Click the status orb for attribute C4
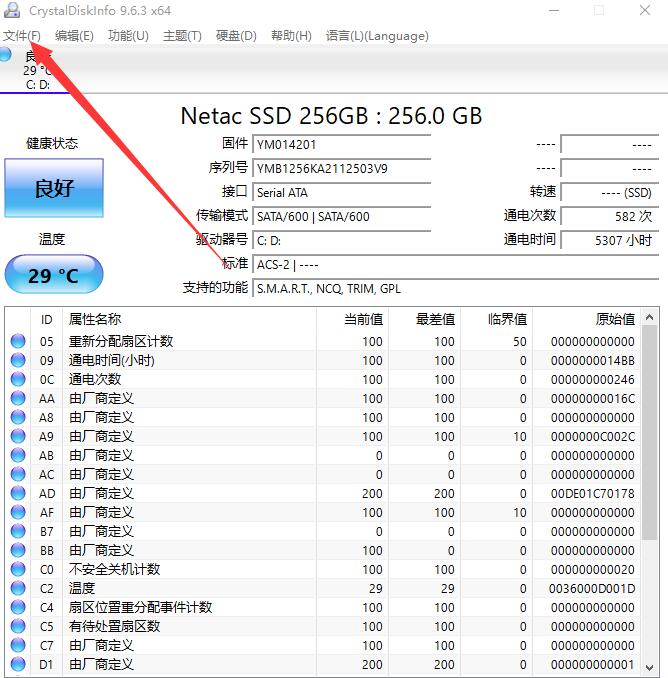Image resolution: width=668 pixels, height=678 pixels. pyautogui.click(x=18, y=608)
